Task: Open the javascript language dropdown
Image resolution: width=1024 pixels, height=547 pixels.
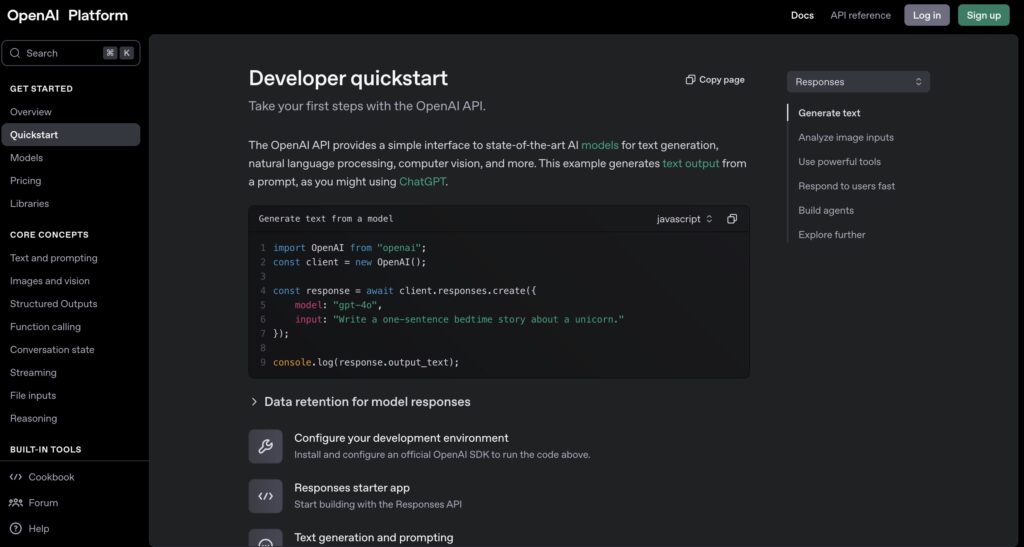Action: [684, 219]
